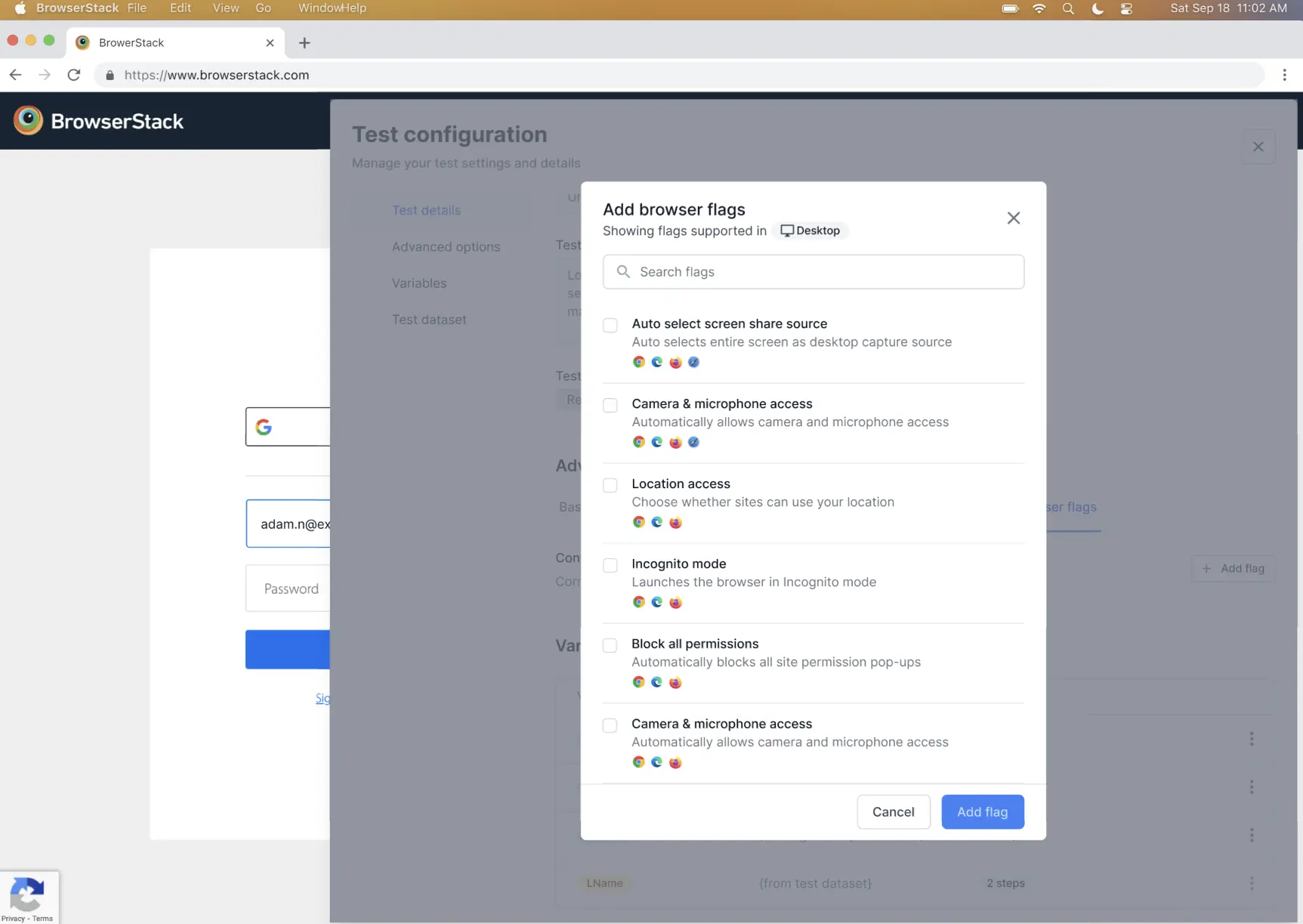Open the options menu next to the LName row
Viewport: 1303px width, 924px height.
(1252, 882)
